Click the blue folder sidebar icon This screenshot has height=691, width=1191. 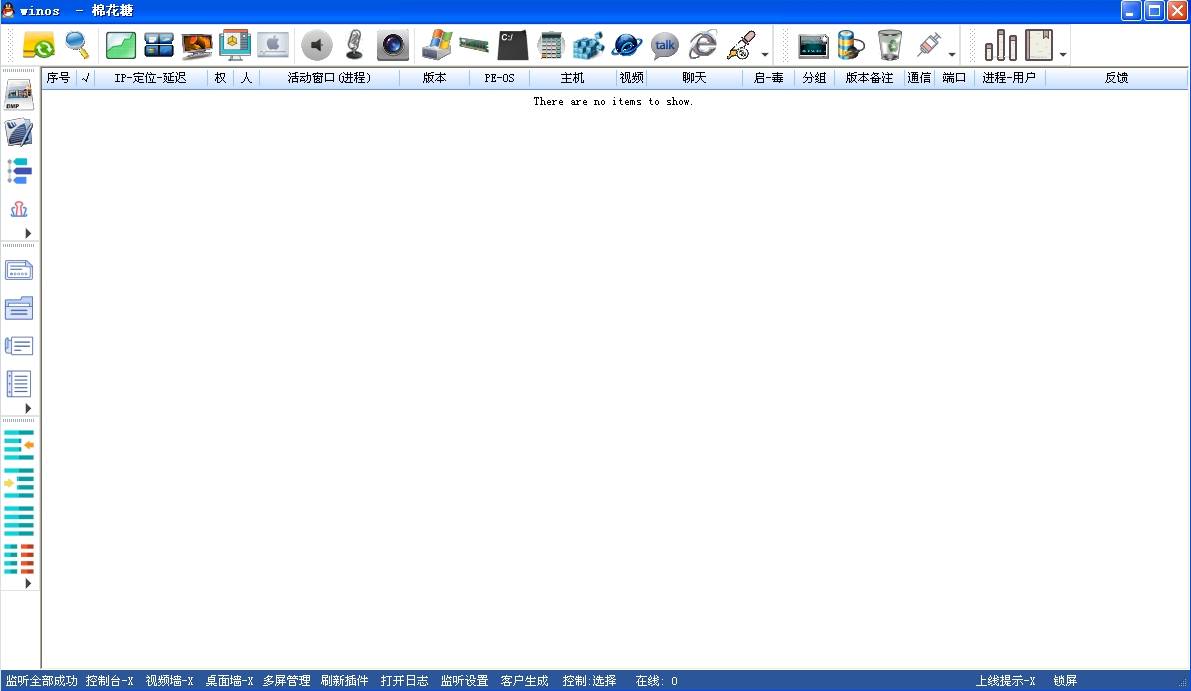pos(19,308)
